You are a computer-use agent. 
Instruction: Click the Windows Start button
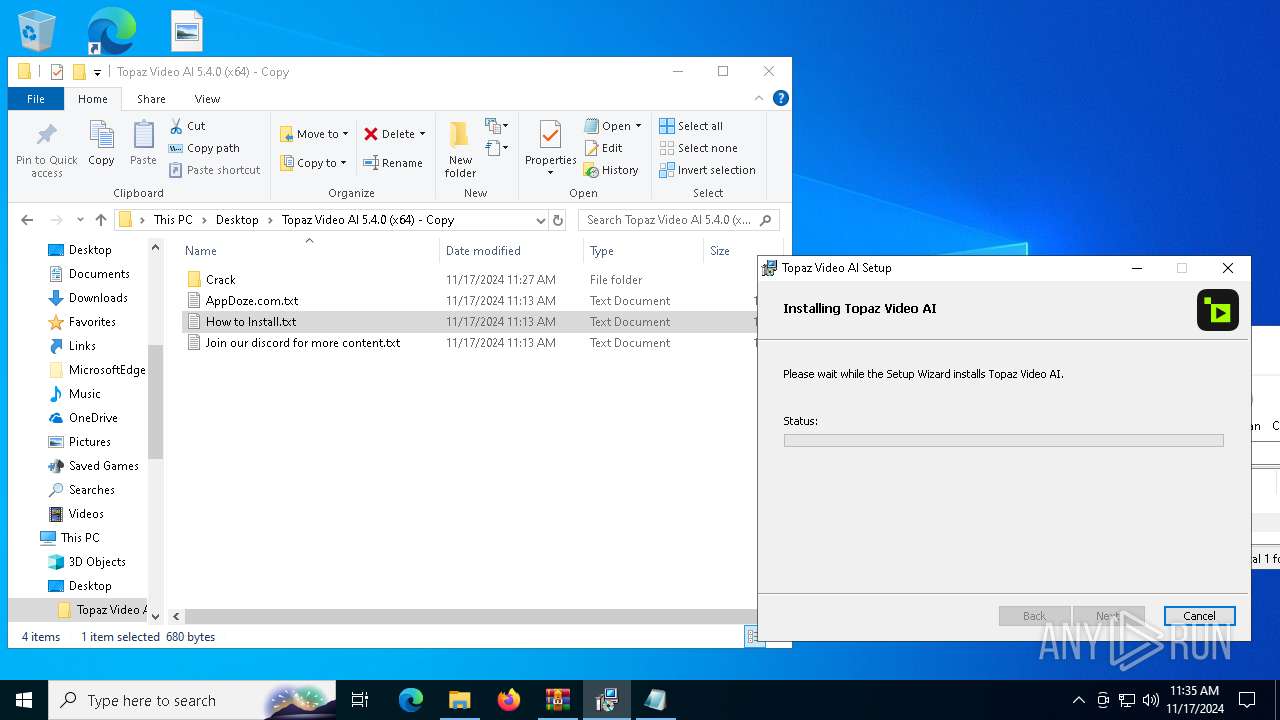click(x=24, y=700)
